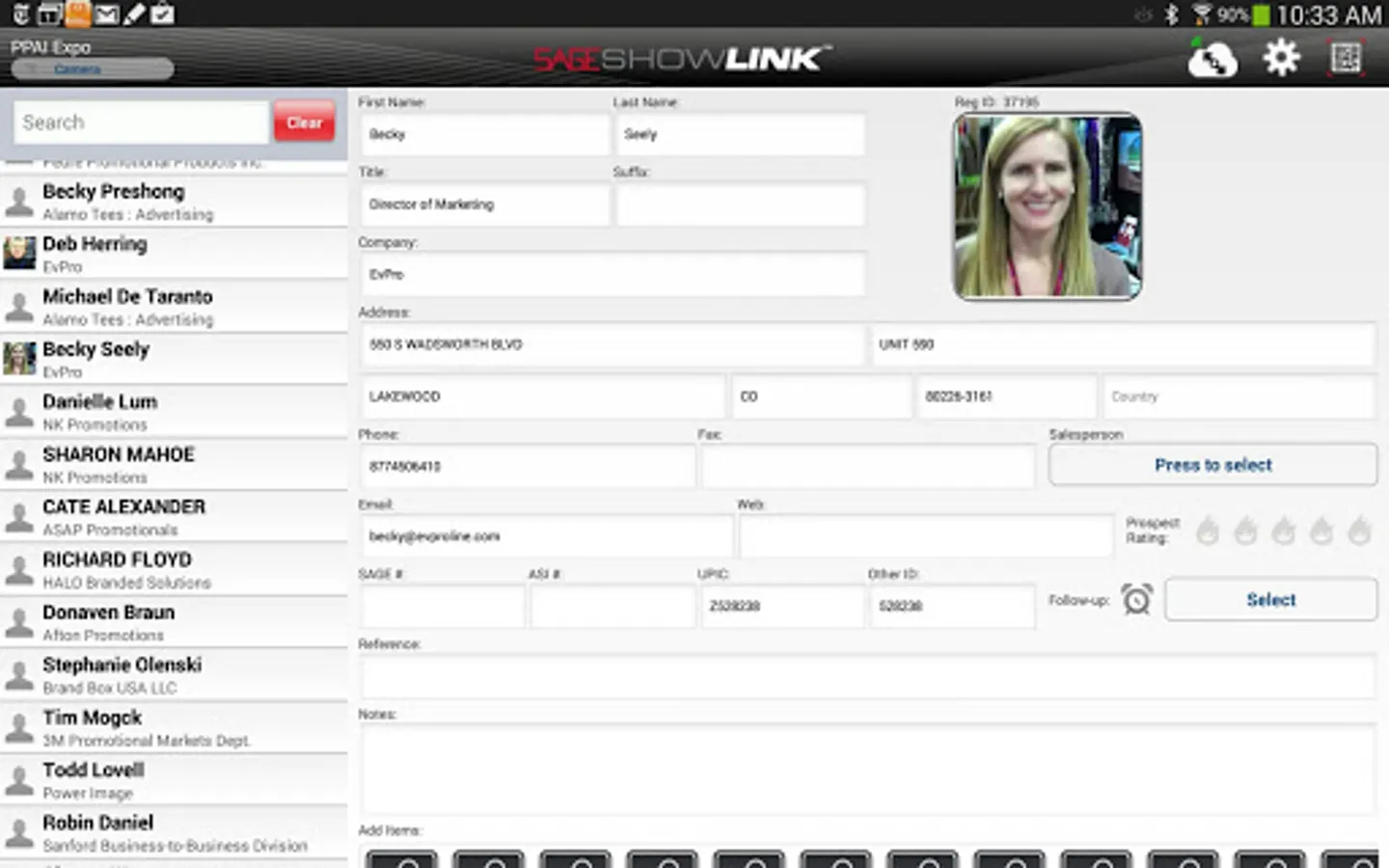
Task: Click the SAGE # field
Action: (443, 607)
